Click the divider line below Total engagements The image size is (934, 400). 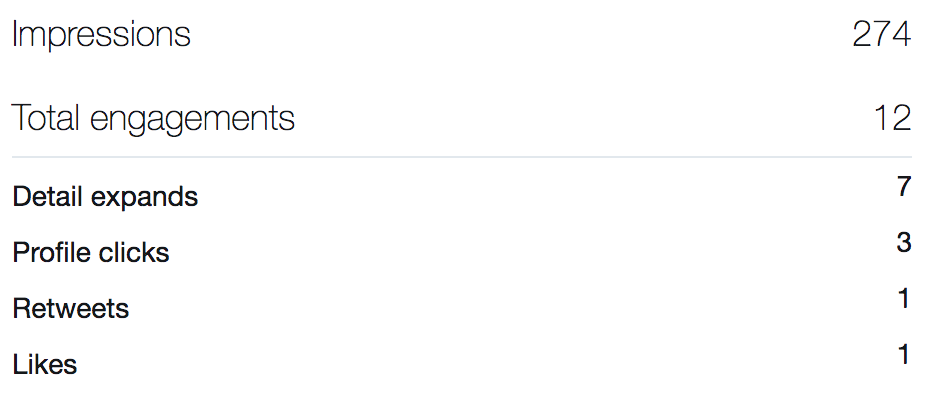click(460, 157)
